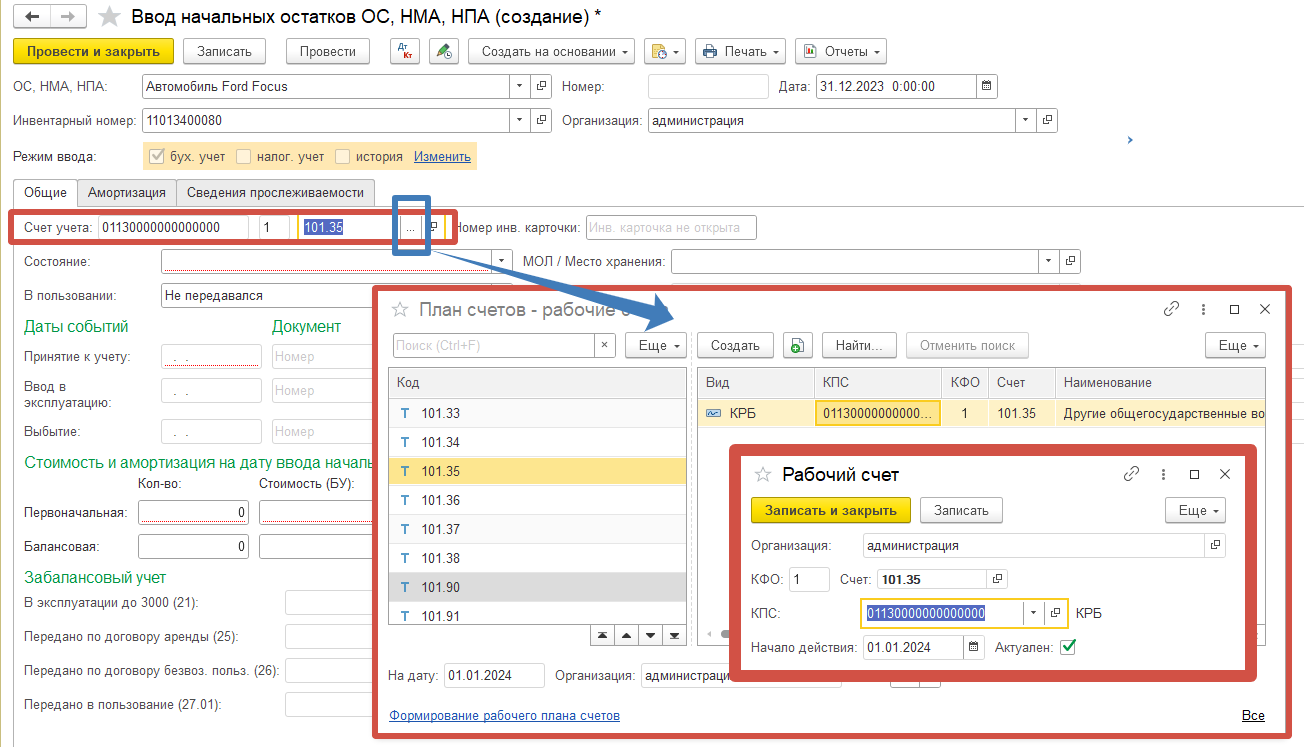Open the Организация card icon in main form

[x=1047, y=121]
